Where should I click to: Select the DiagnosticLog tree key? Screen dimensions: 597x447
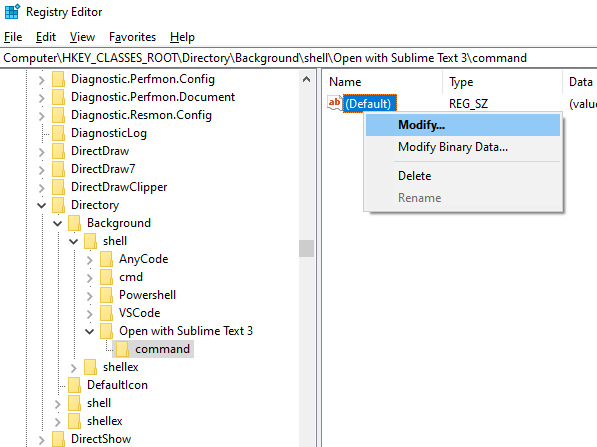(109, 133)
